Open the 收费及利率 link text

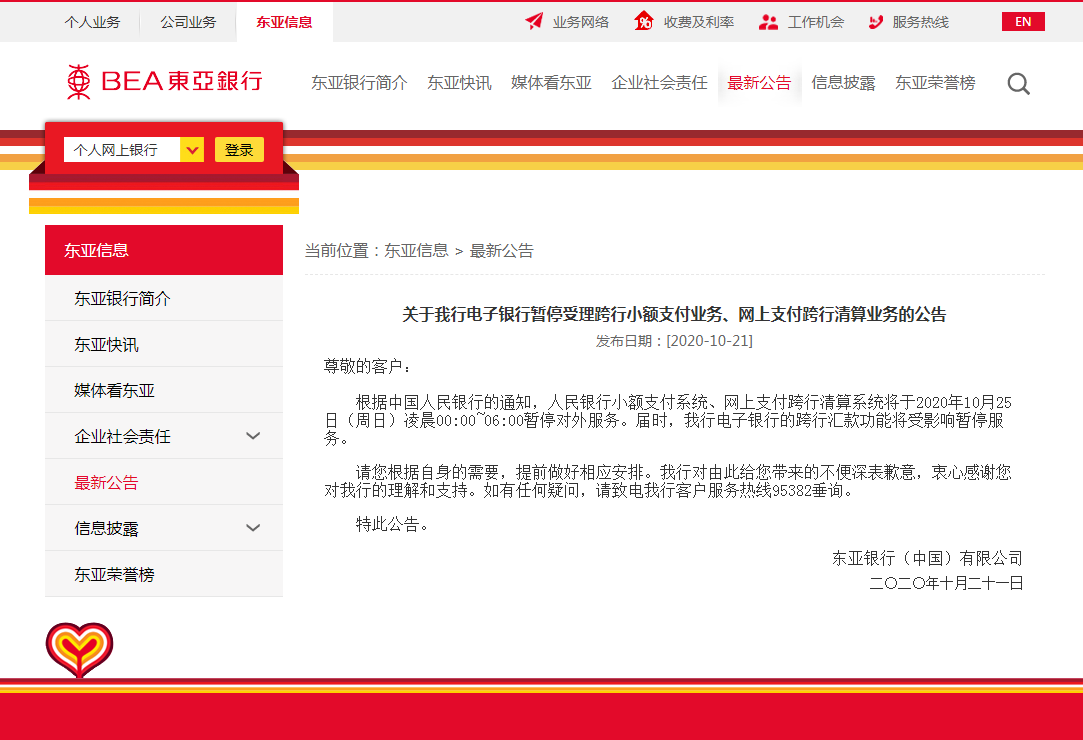pos(698,22)
